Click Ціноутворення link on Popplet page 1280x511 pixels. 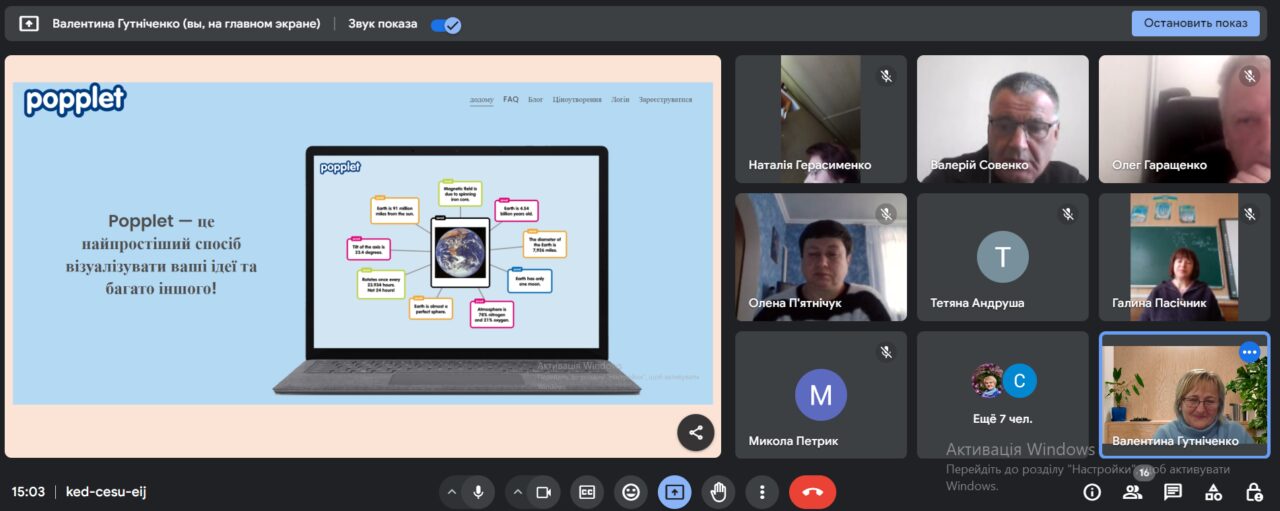[577, 100]
